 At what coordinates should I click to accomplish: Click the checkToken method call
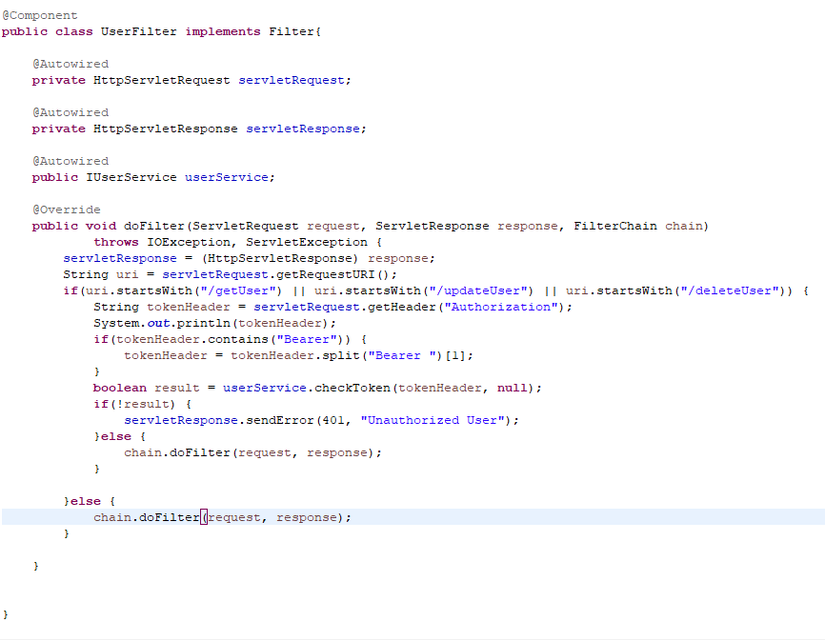coord(352,388)
